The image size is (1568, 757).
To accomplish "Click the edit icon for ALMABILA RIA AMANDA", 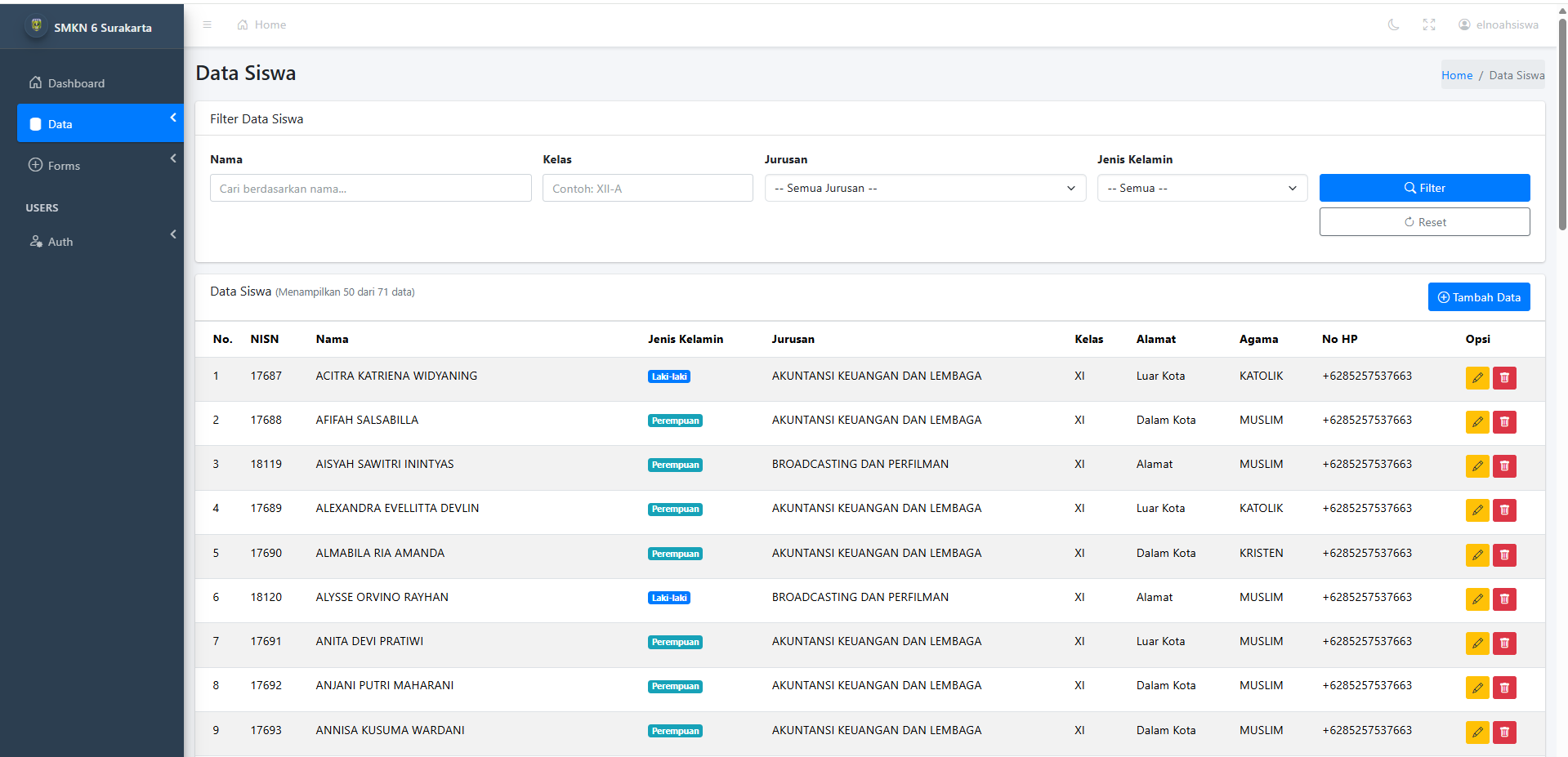I will coord(1476,555).
